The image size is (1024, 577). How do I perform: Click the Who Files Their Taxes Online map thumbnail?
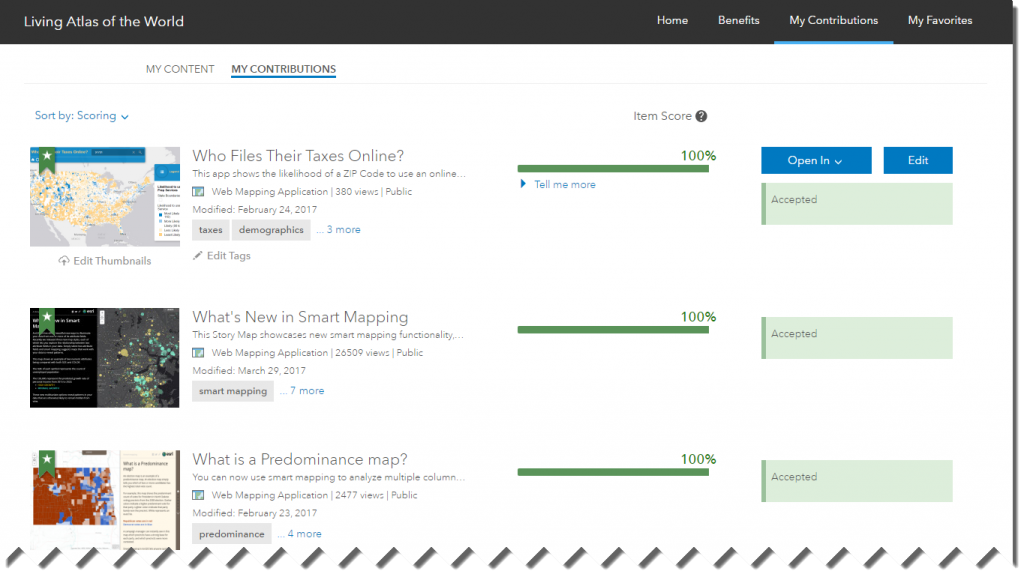click(104, 196)
